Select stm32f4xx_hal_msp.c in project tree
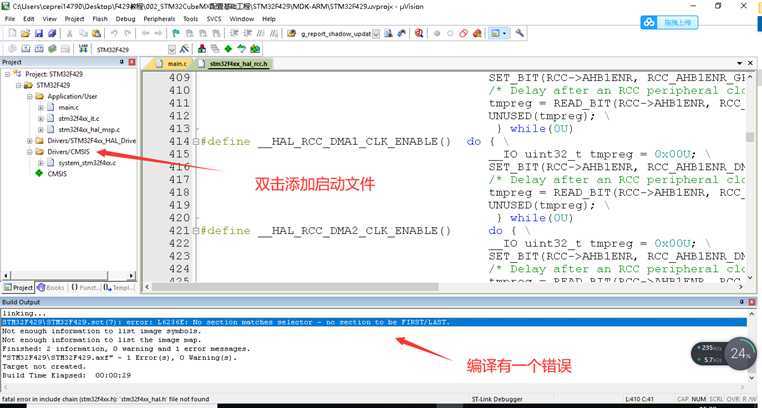This screenshot has height=408, width=762. click(89, 130)
